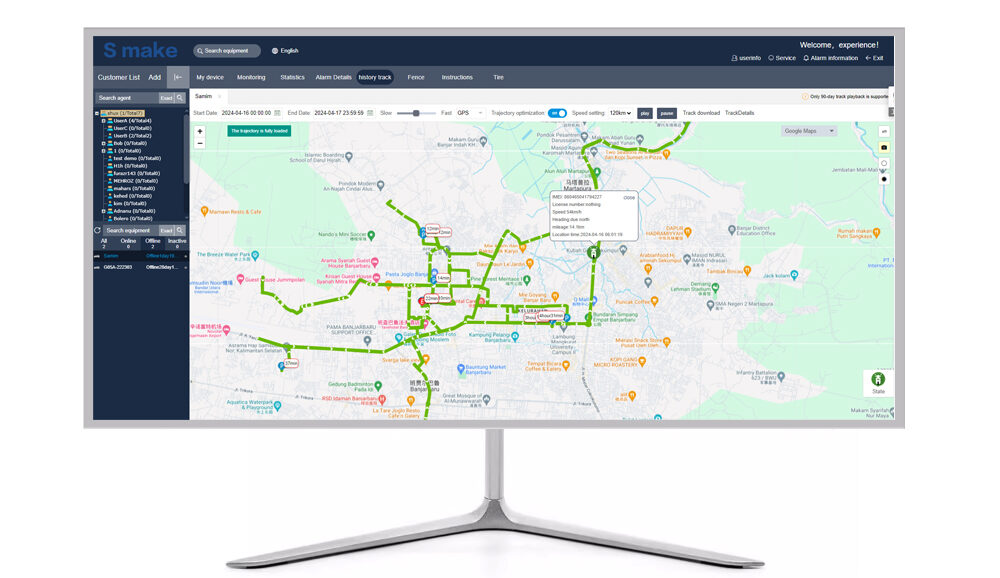The width and height of the screenshot is (1000, 578).
Task: Click the zoom in plus button on map
Action: 200,131
